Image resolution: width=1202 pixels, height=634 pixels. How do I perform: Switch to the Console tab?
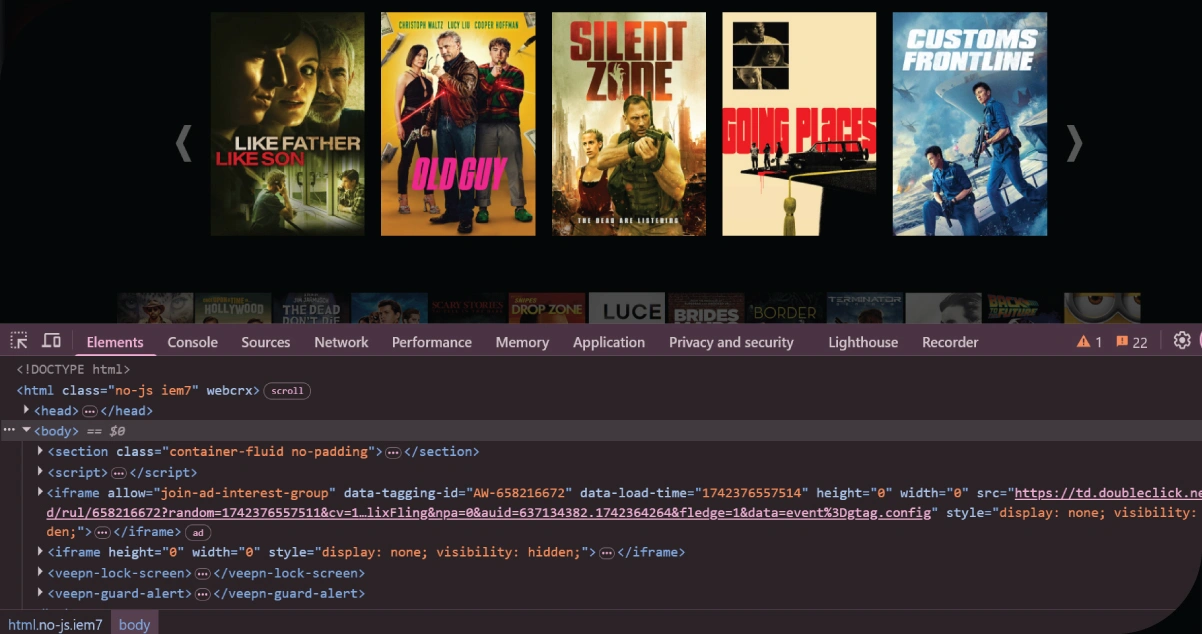click(192, 342)
